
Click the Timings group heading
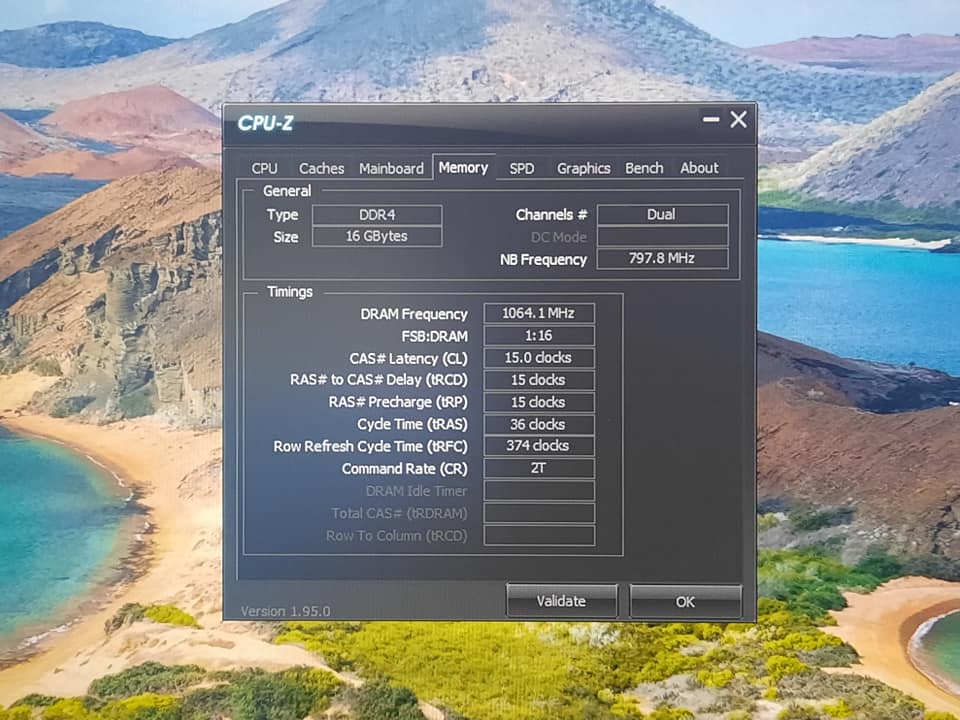[290, 291]
